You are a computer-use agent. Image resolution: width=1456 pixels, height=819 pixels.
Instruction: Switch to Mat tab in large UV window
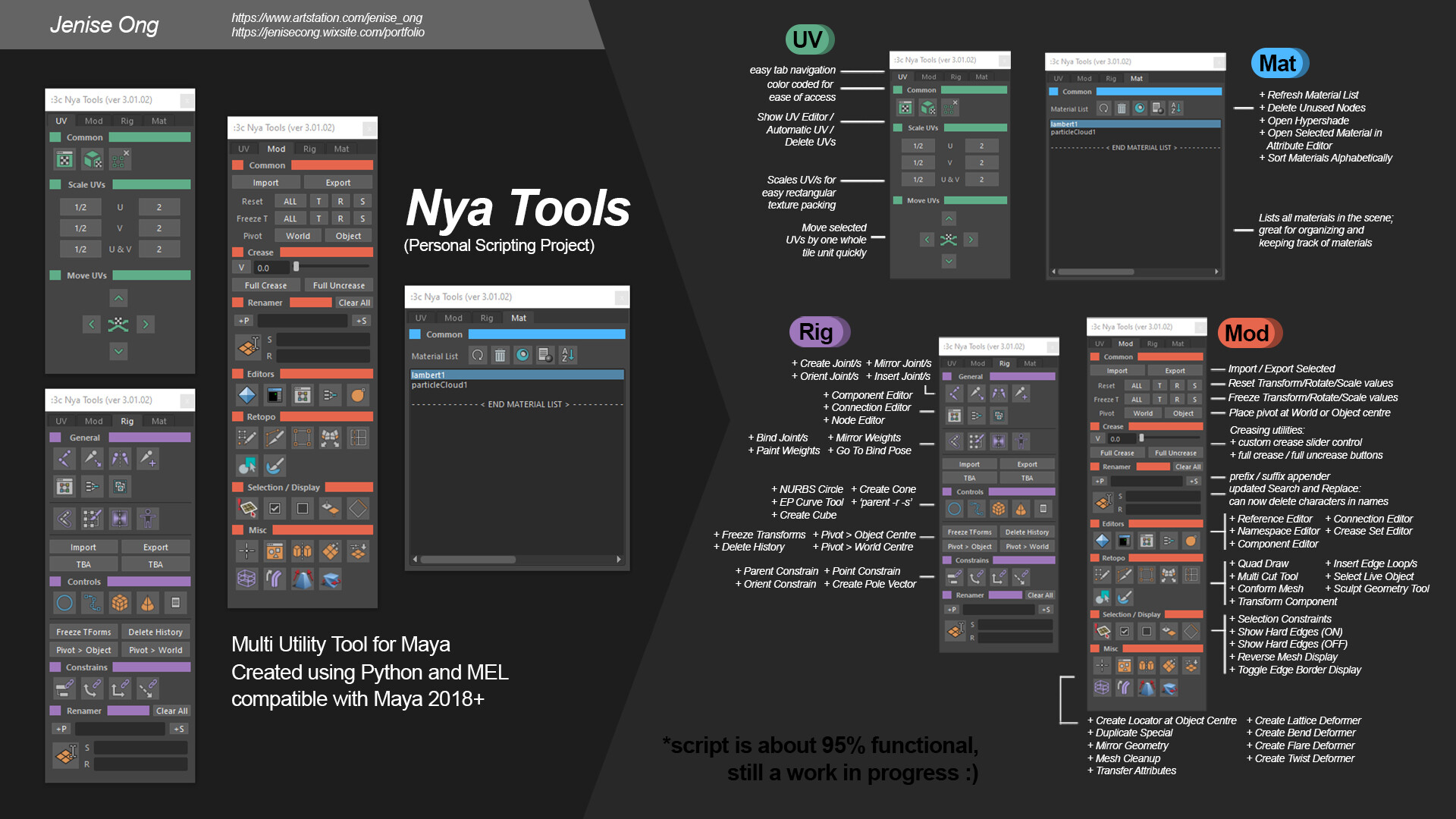pos(159,121)
